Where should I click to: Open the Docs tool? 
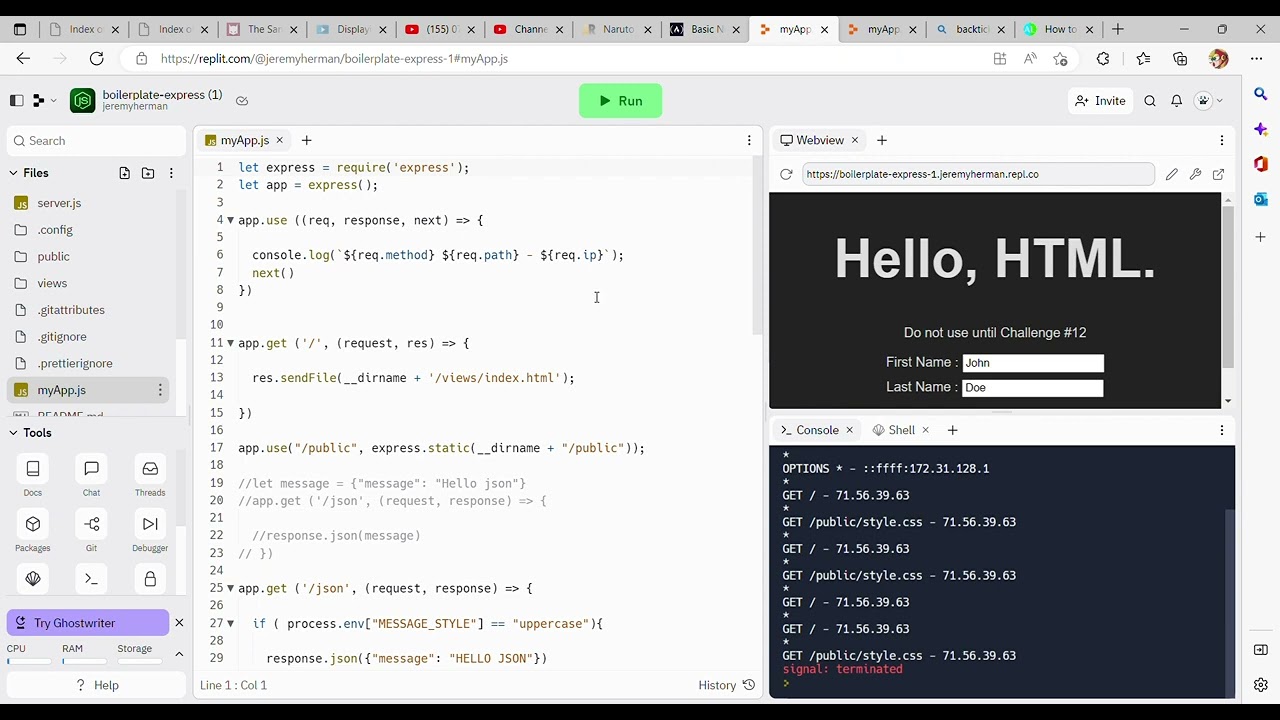33,477
